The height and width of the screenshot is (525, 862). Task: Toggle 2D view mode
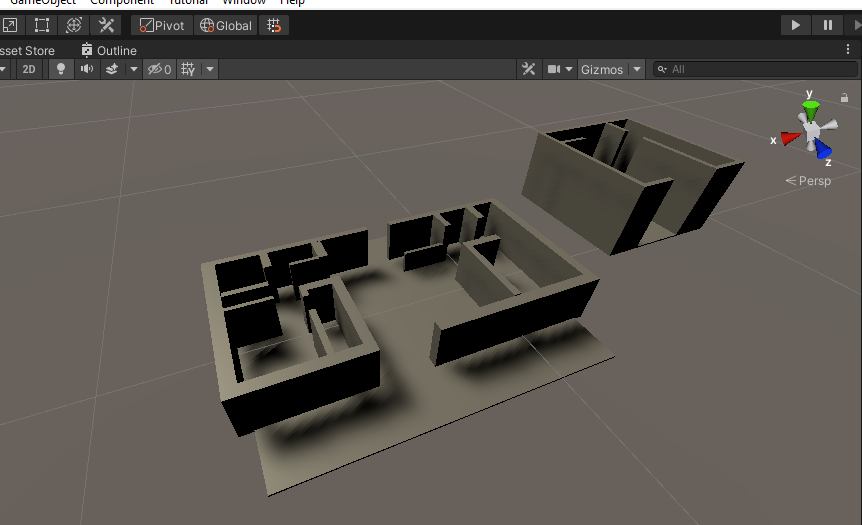point(29,69)
